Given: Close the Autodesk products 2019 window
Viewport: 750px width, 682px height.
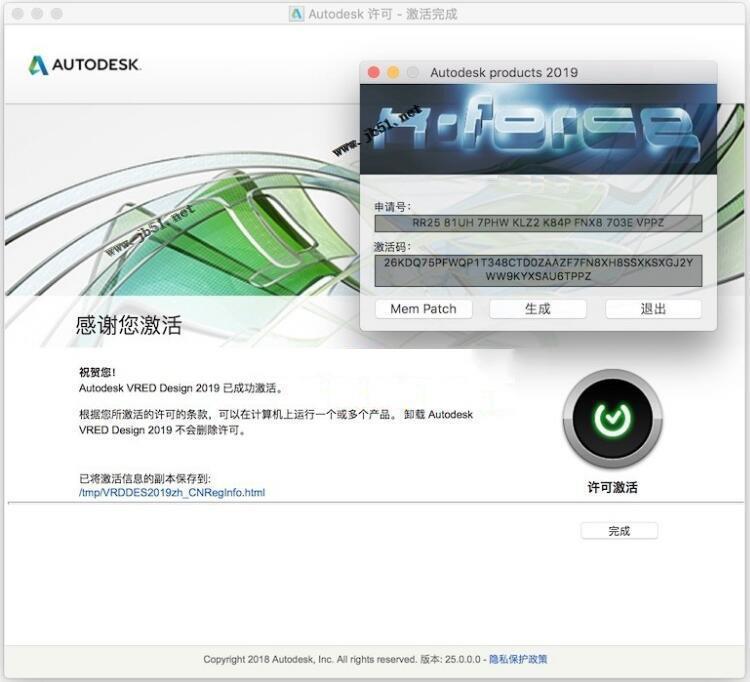Looking at the screenshot, I should pyautogui.click(x=374, y=73).
